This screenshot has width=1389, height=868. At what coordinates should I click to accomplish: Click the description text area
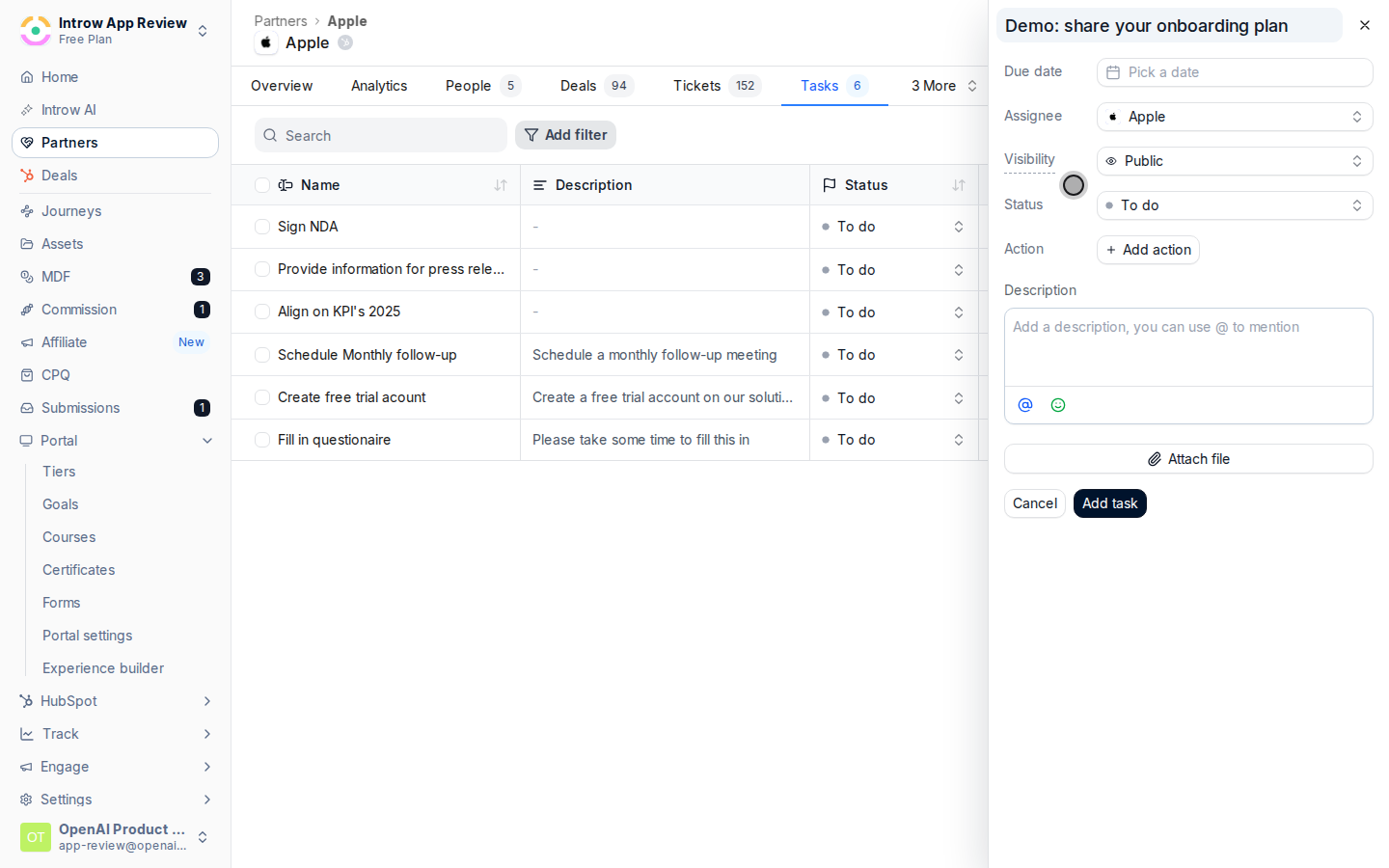point(1188,347)
